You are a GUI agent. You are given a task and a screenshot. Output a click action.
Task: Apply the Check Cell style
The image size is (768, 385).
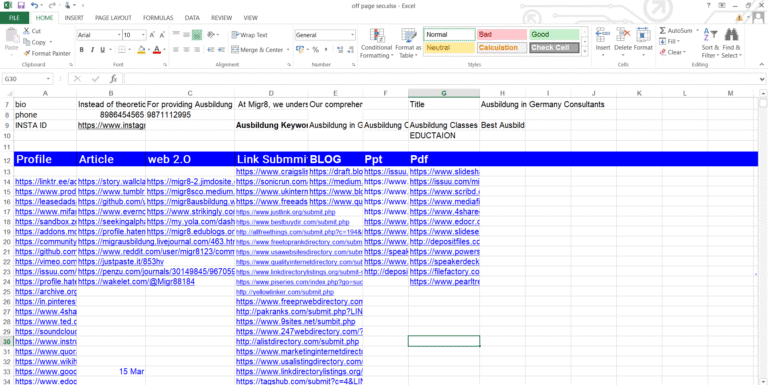[554, 48]
